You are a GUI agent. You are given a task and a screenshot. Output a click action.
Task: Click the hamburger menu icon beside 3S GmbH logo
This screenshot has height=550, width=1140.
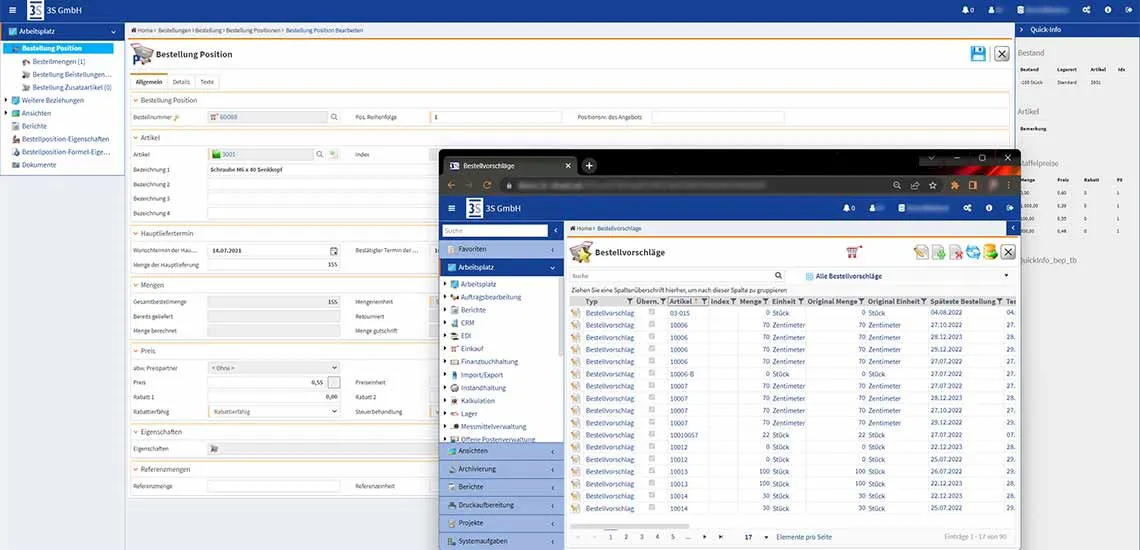pos(9,10)
